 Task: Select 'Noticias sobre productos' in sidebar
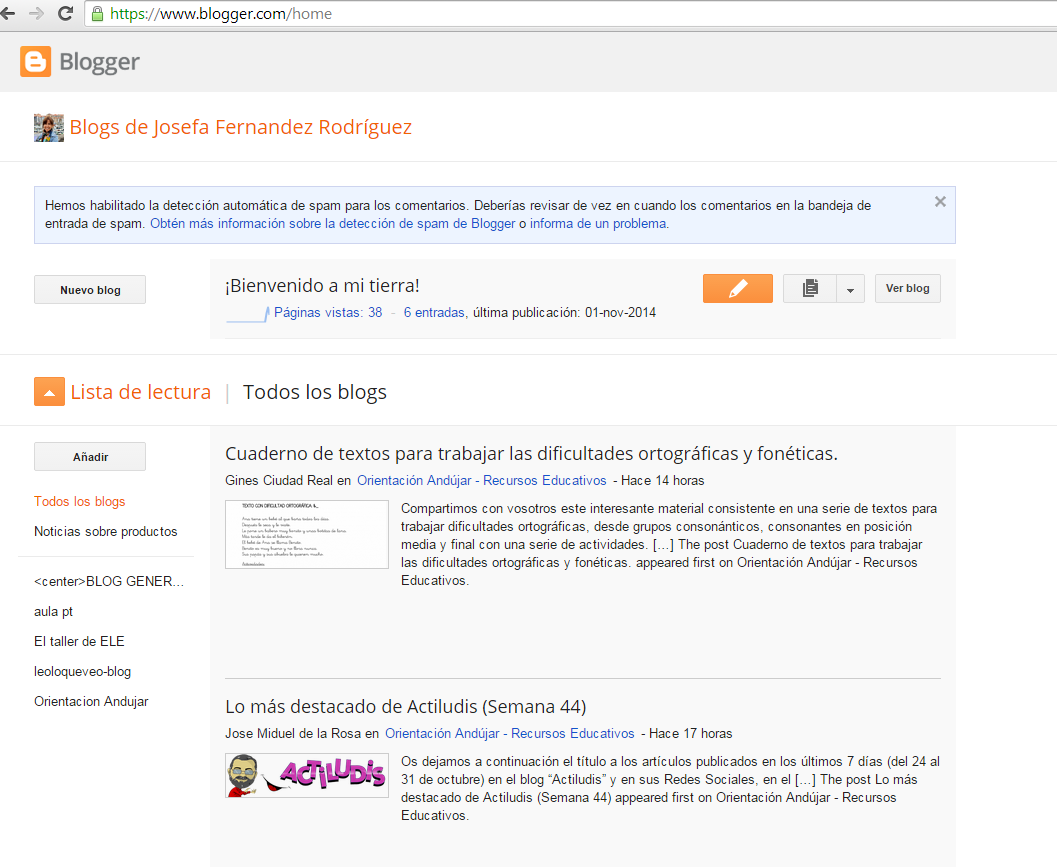pyautogui.click(x=106, y=531)
